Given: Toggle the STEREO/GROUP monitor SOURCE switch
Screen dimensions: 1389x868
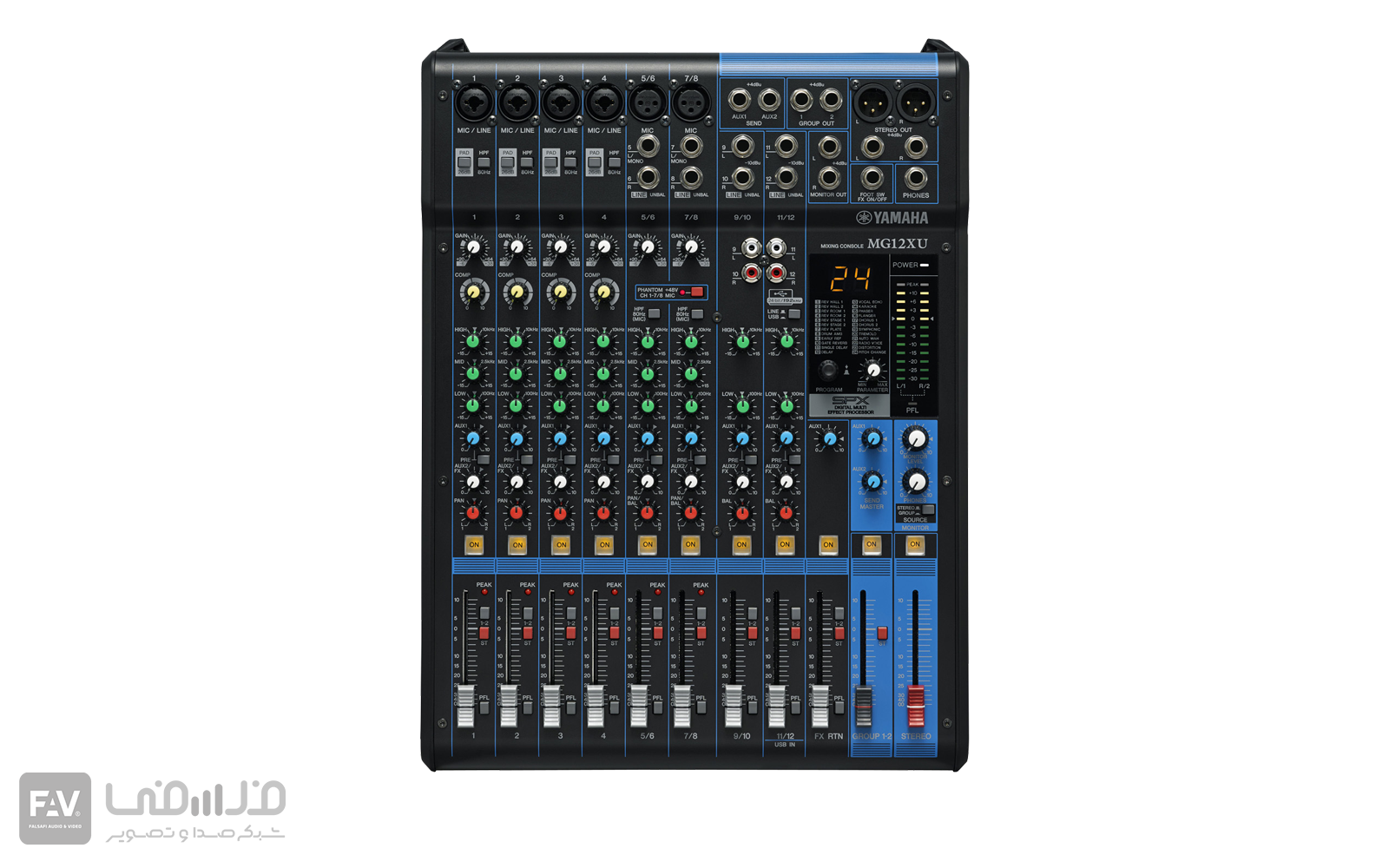Looking at the screenshot, I should [x=928, y=510].
